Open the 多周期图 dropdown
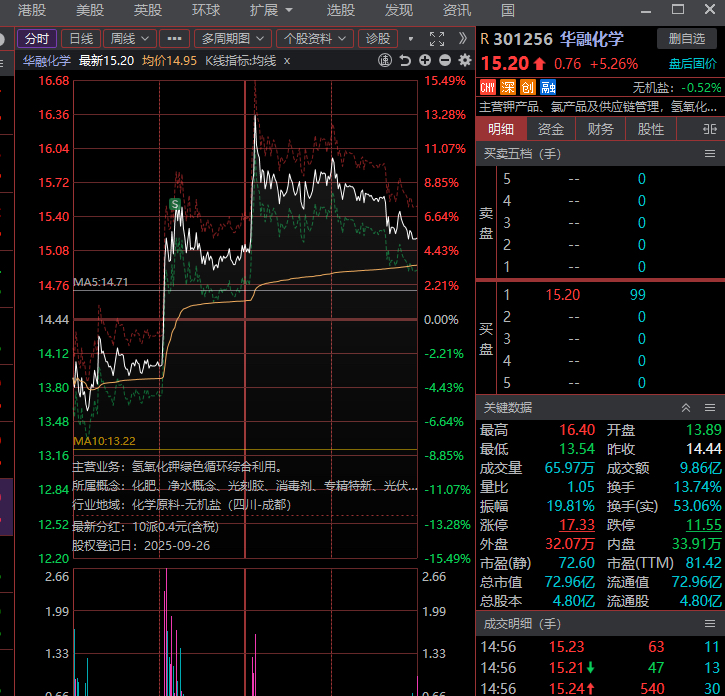This screenshot has height=696, width=725. [x=233, y=39]
